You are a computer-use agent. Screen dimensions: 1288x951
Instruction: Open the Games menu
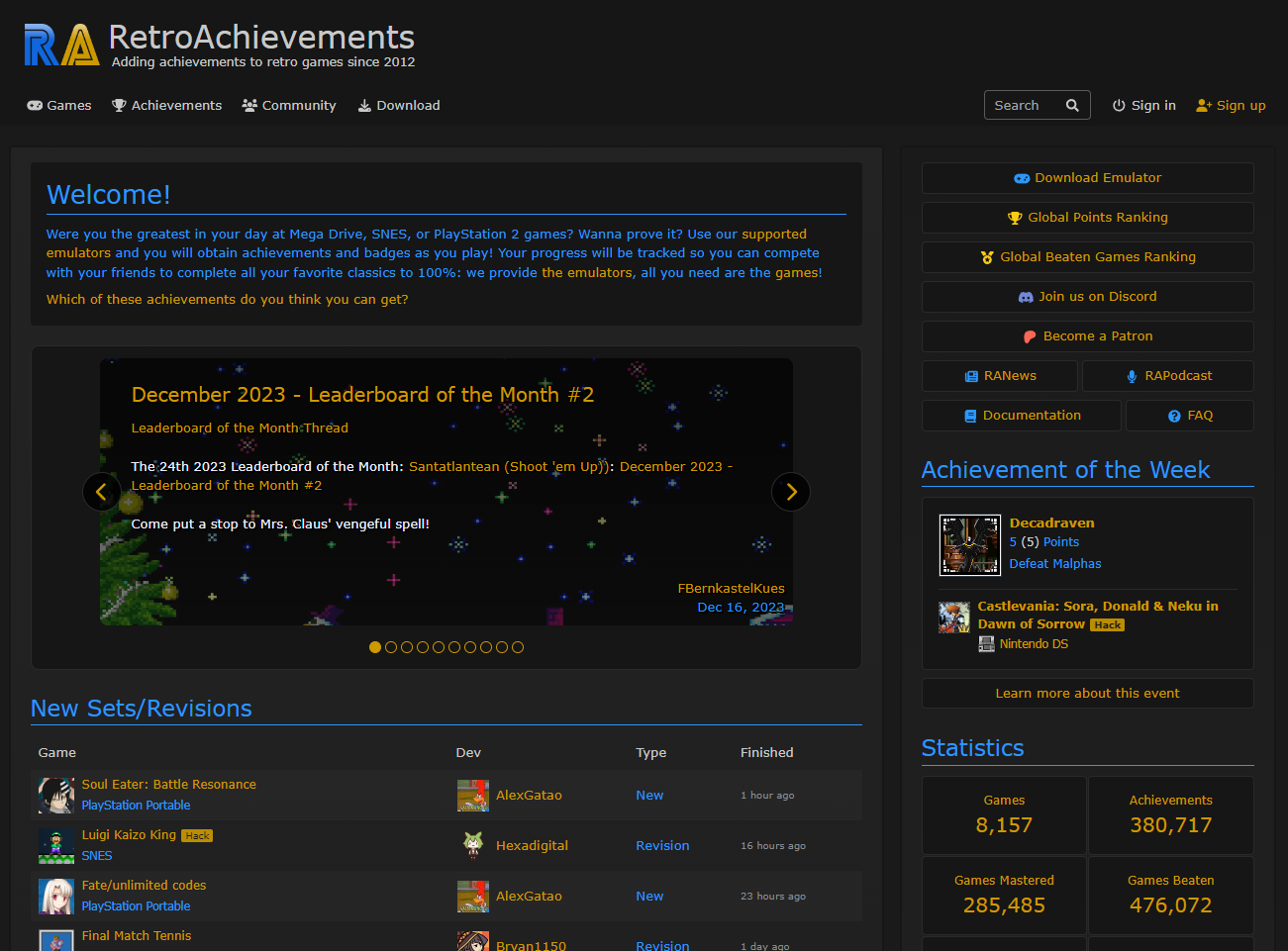click(x=59, y=106)
